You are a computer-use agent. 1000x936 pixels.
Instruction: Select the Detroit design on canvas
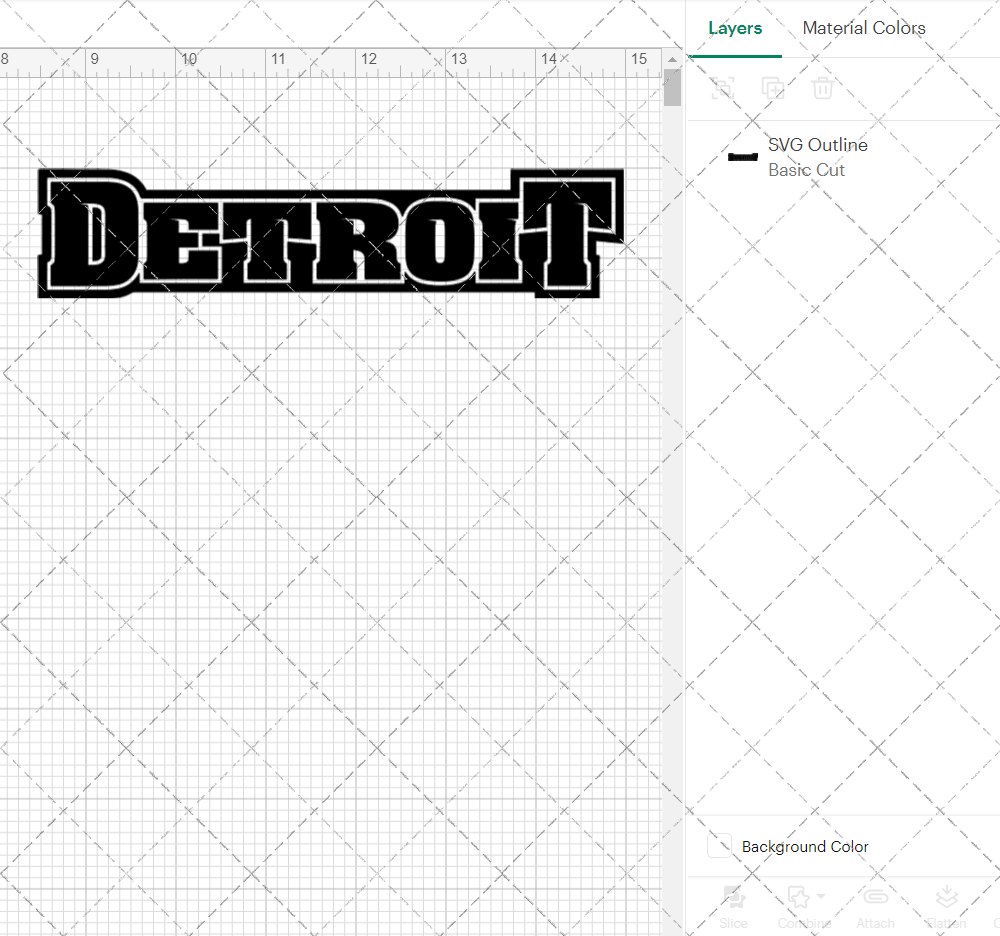pyautogui.click(x=330, y=233)
